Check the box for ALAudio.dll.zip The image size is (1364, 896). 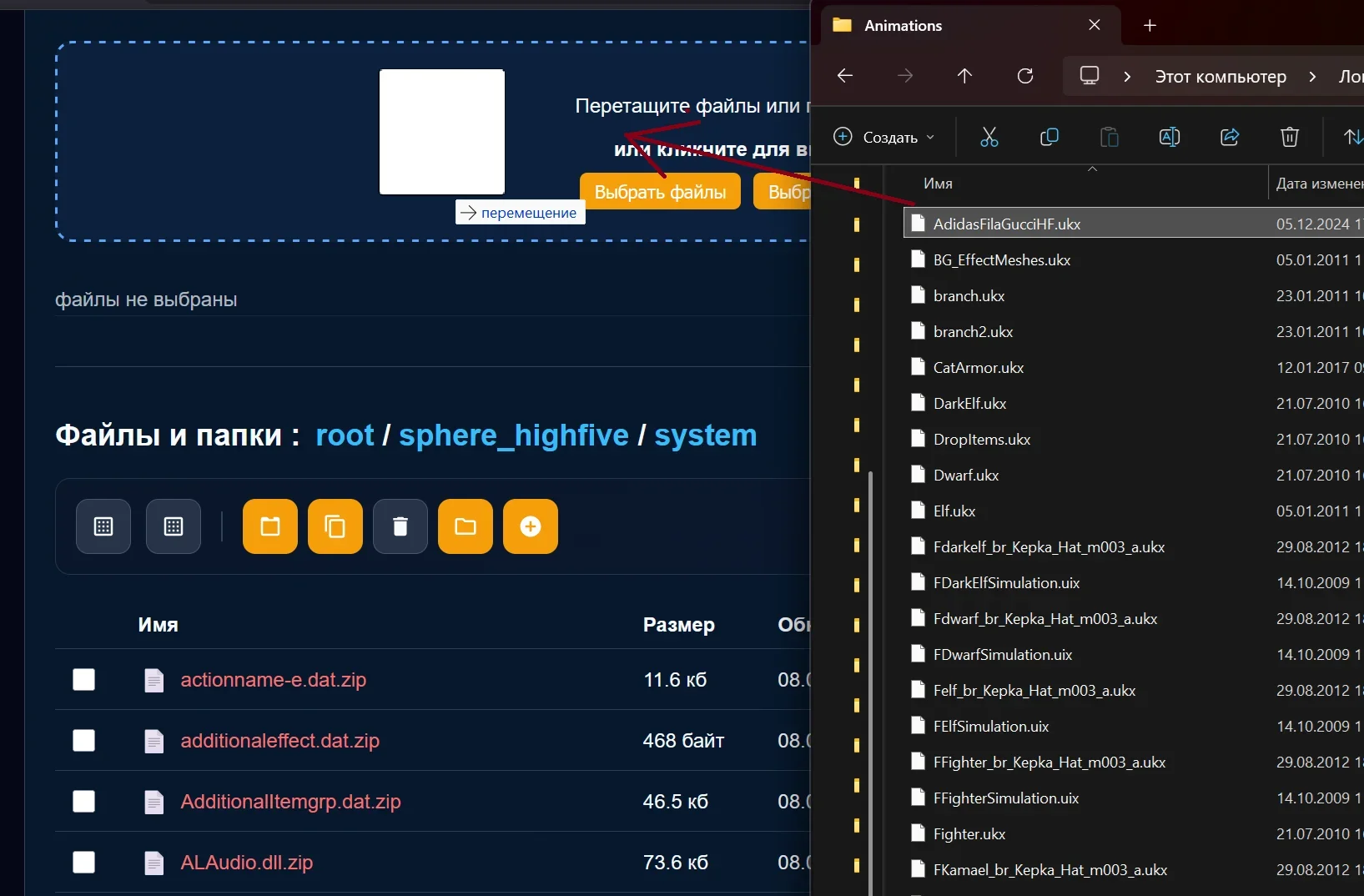tap(84, 863)
